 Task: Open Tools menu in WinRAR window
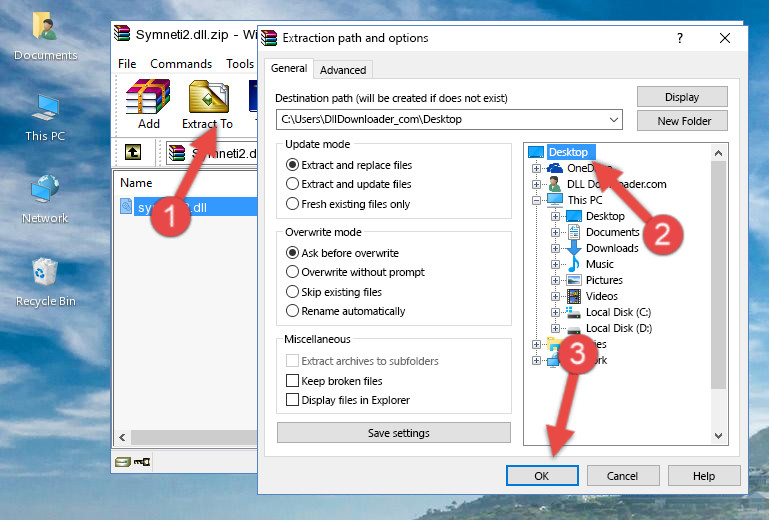click(x=240, y=64)
